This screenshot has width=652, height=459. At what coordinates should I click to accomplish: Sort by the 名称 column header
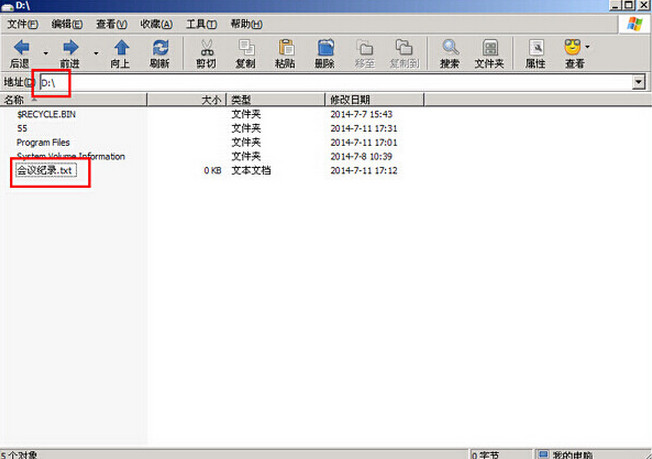[73, 100]
